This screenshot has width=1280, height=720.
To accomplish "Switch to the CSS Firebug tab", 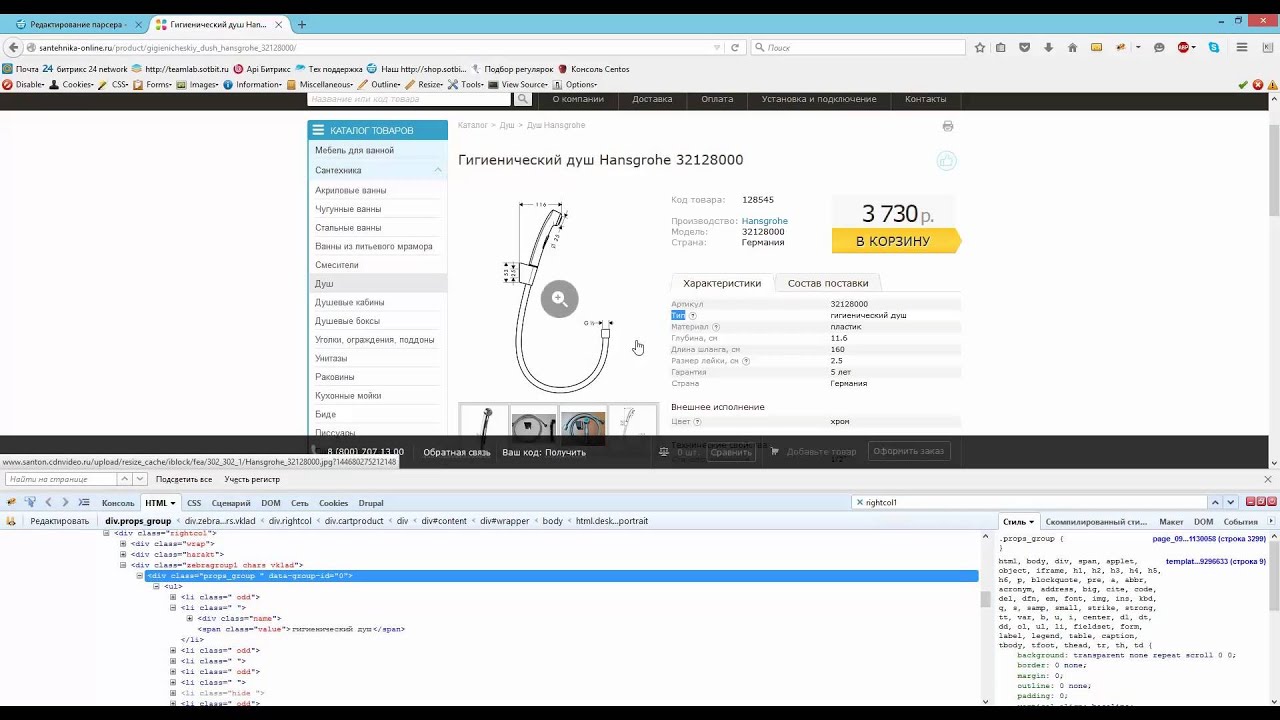I will (x=194, y=503).
